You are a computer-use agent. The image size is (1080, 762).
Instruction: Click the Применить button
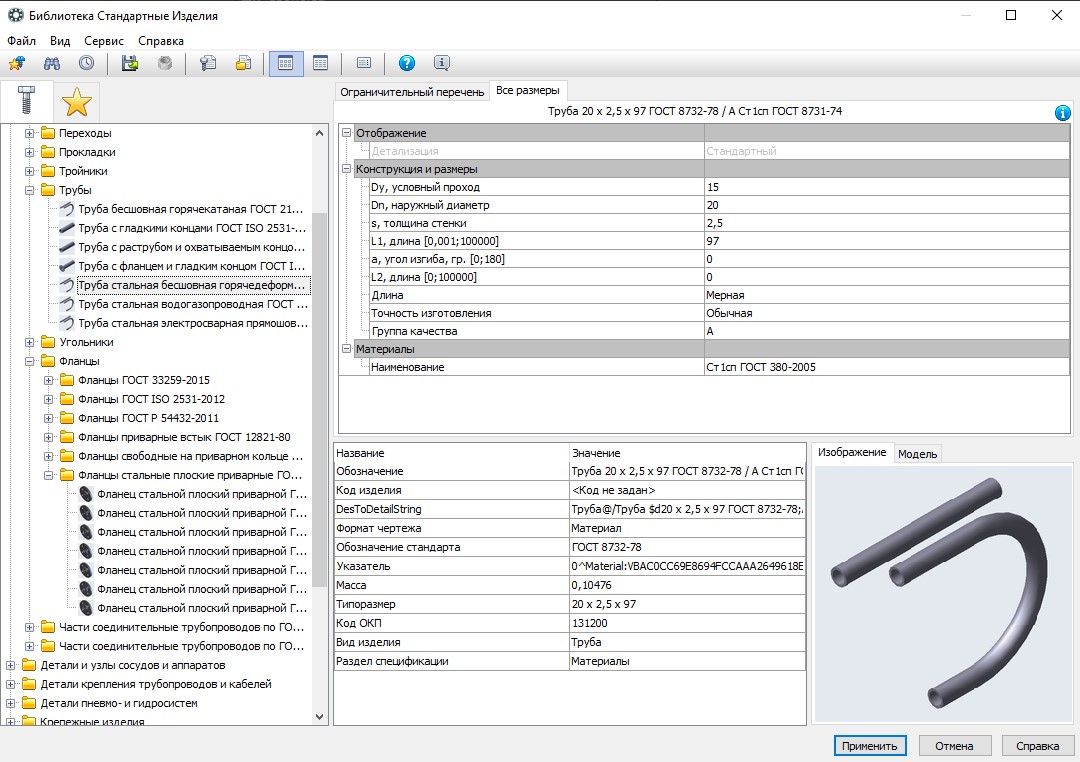869,746
